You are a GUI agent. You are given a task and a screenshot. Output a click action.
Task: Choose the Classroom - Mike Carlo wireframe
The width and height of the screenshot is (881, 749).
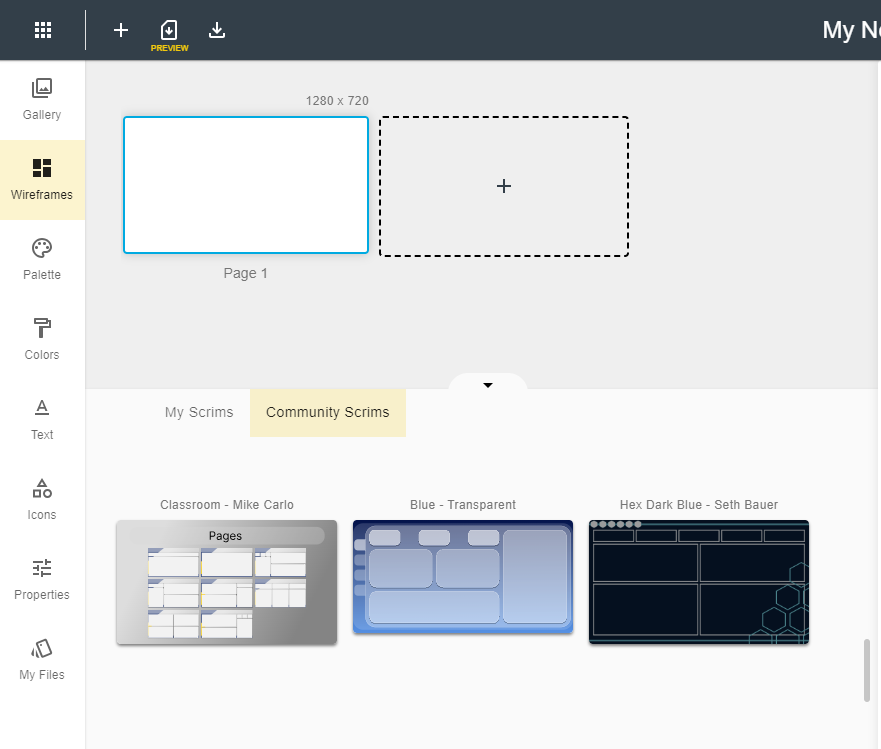click(227, 582)
